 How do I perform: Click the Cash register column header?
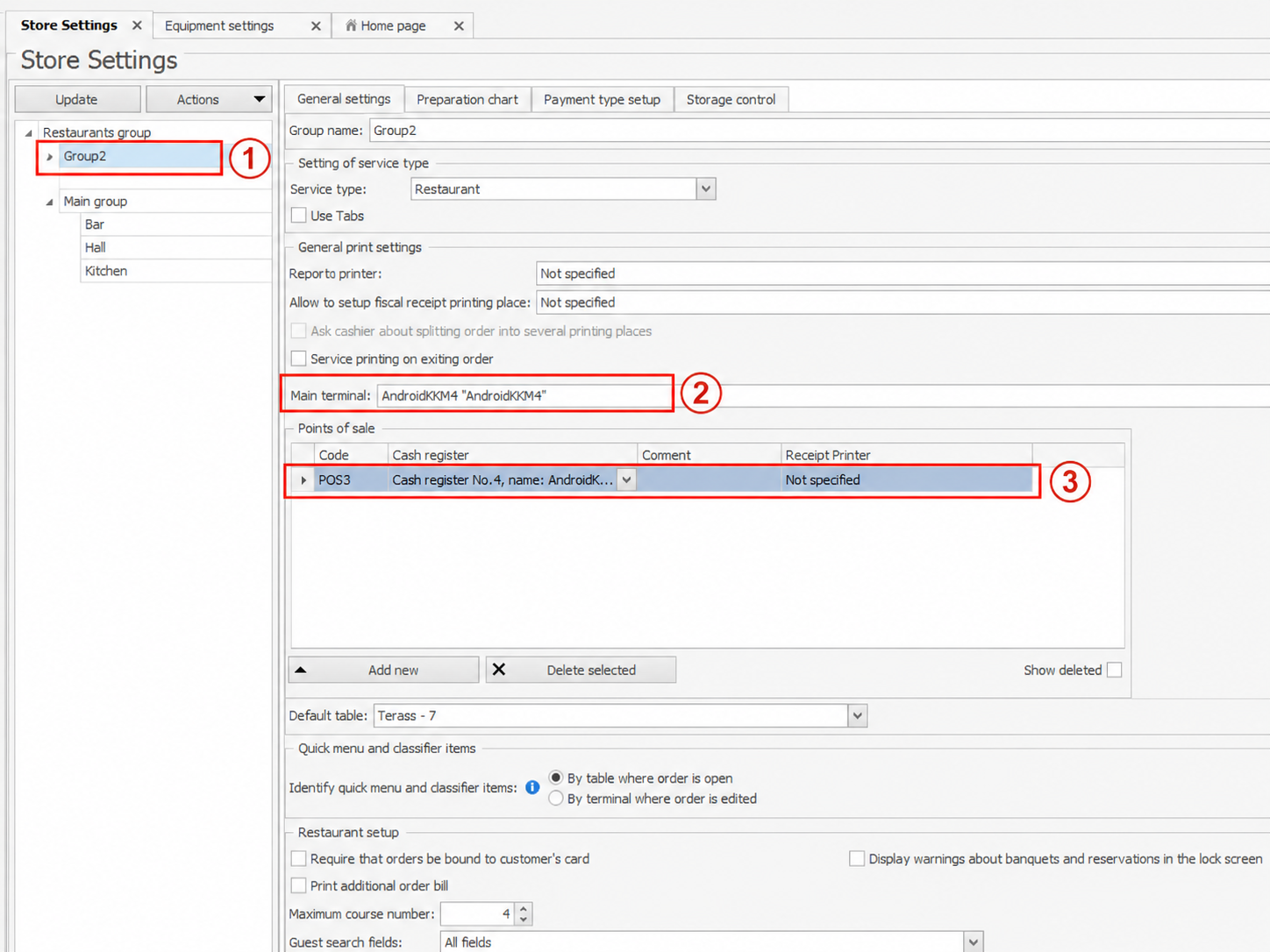[x=512, y=455]
